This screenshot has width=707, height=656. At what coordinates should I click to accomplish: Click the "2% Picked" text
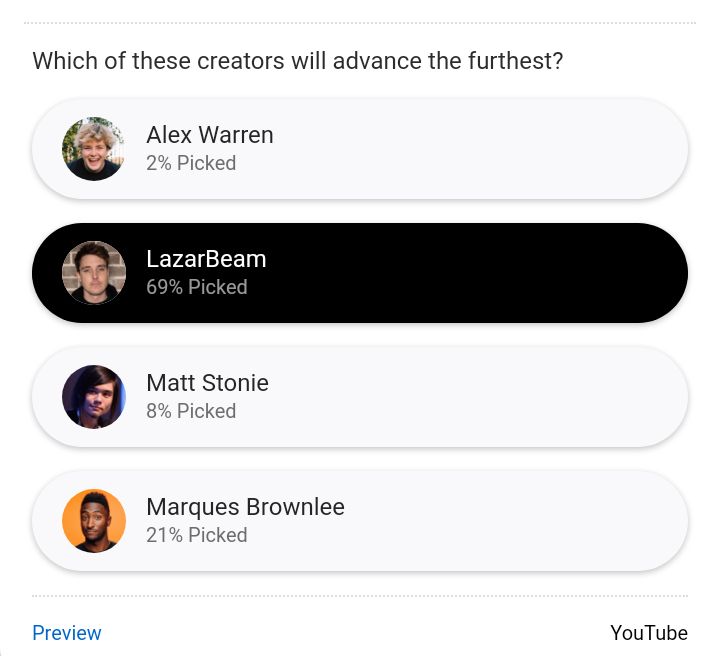click(191, 163)
